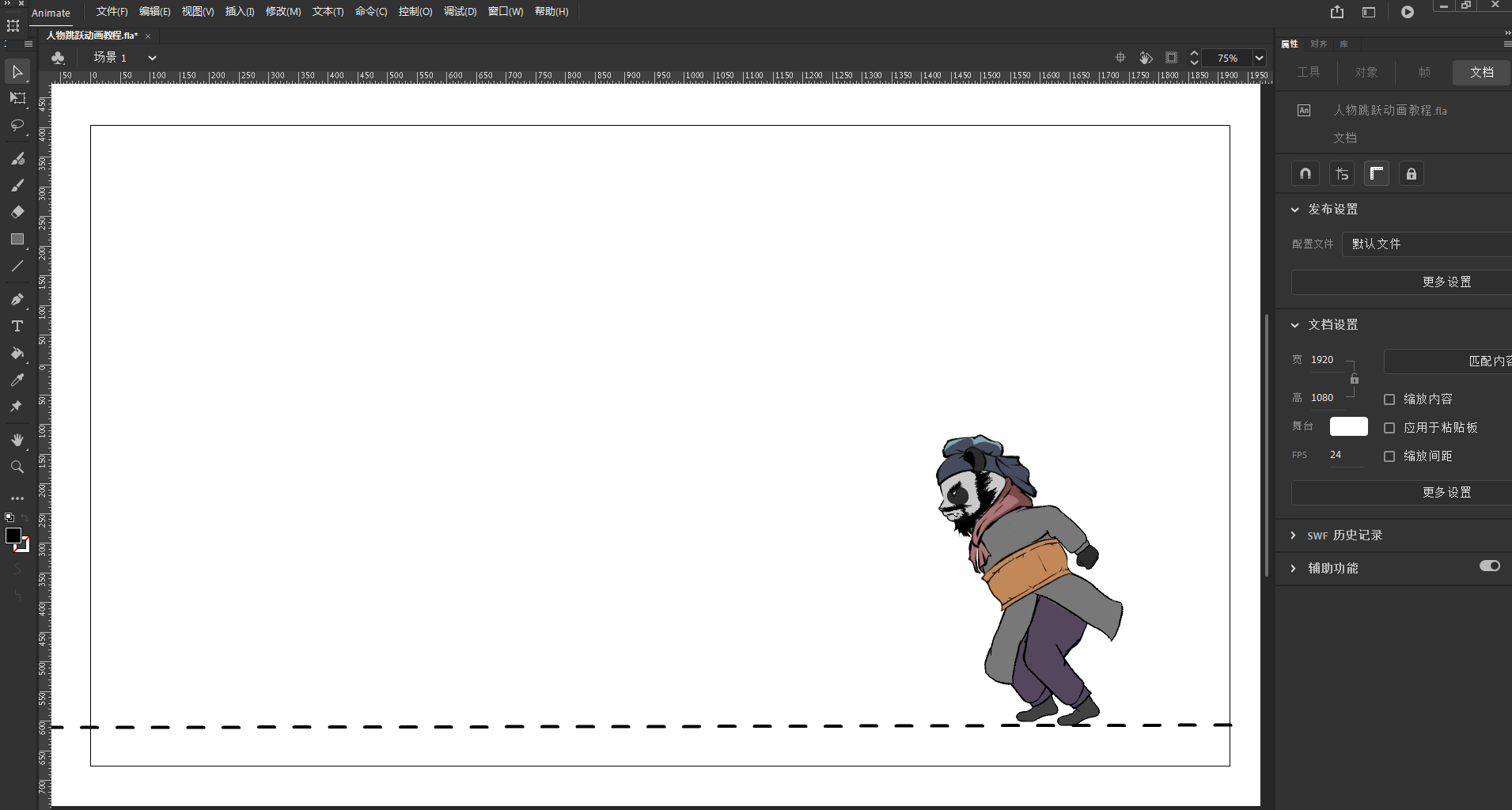Image resolution: width=1512 pixels, height=810 pixels.
Task: Select the Eraser tool
Action: [x=17, y=212]
